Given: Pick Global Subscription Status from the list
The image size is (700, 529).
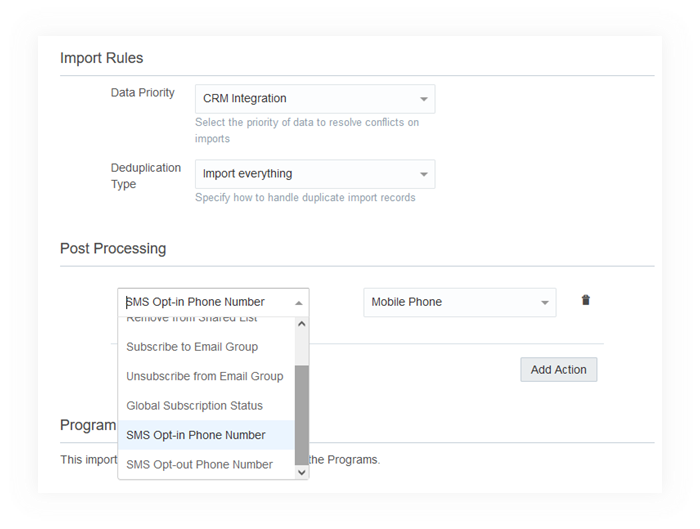Looking at the screenshot, I should click(x=194, y=406).
